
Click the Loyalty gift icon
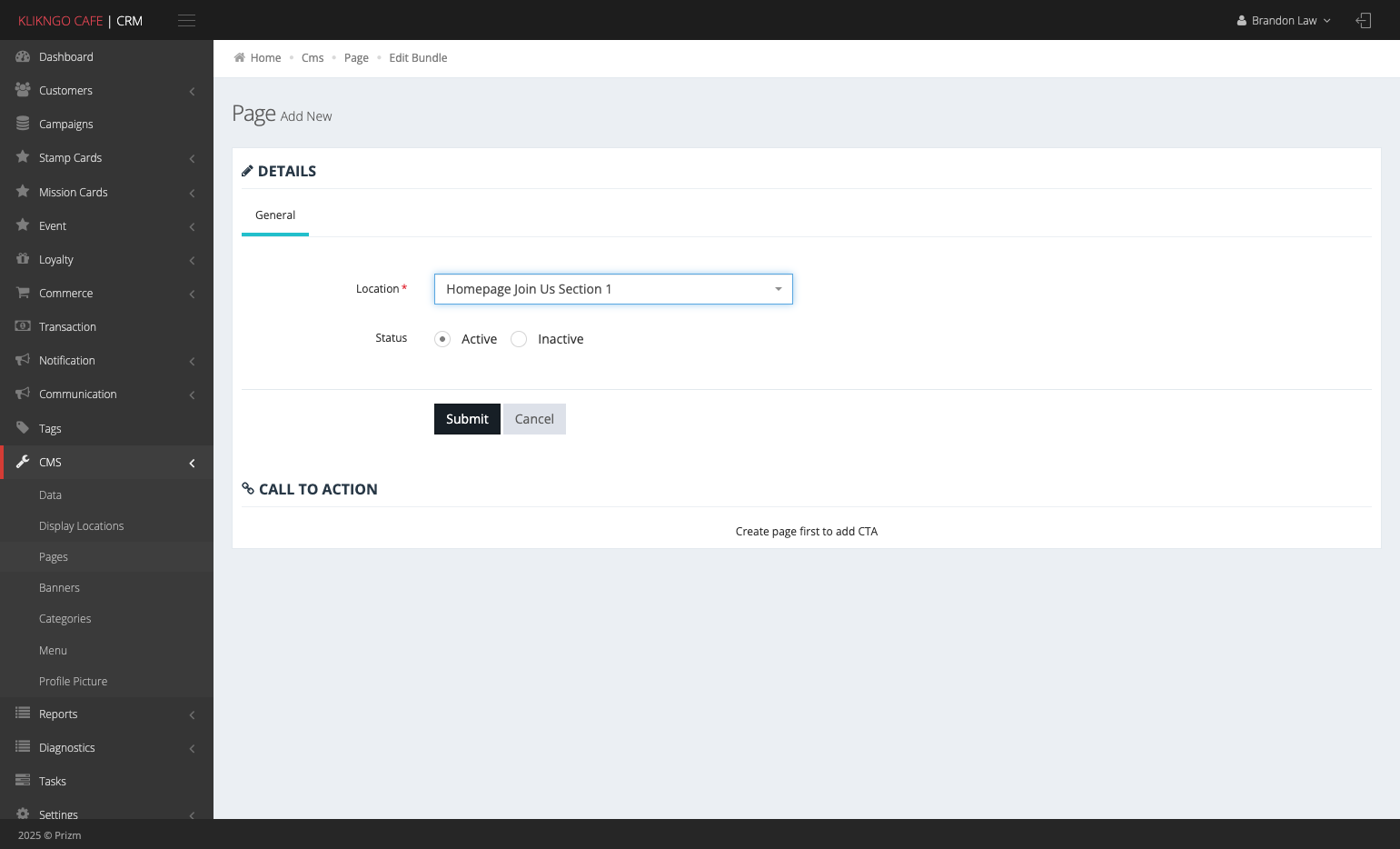[x=23, y=259]
